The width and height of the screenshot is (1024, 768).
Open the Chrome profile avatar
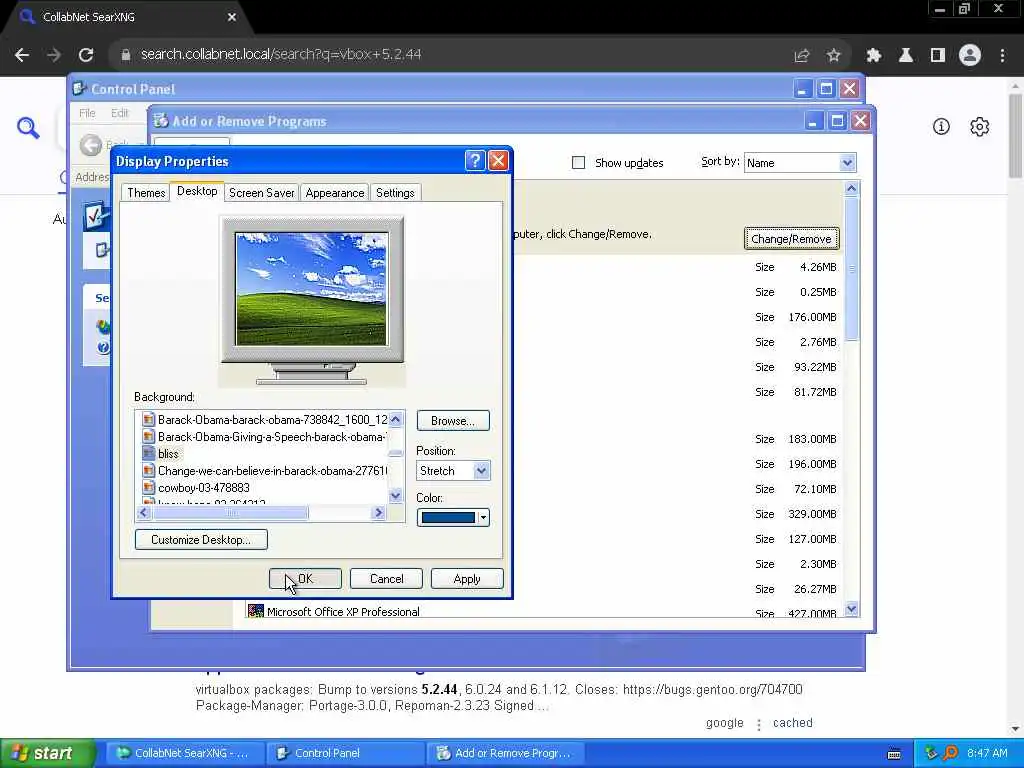[970, 56]
